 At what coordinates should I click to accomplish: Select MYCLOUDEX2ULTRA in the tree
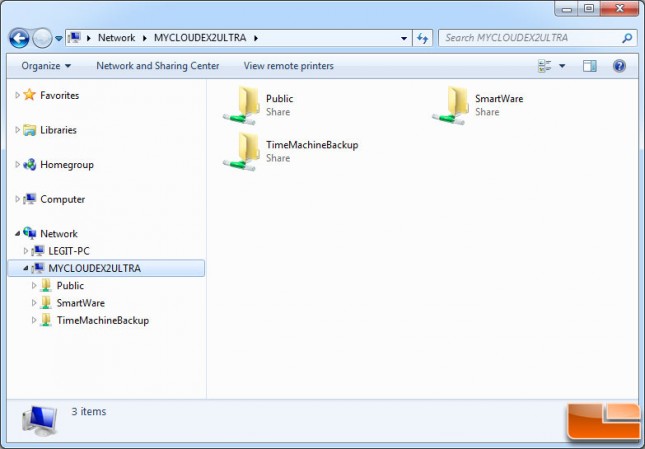pyautogui.click(x=94, y=268)
